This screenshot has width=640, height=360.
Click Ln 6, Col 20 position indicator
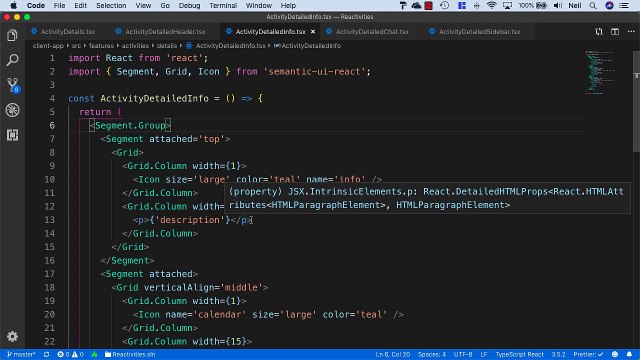point(392,354)
